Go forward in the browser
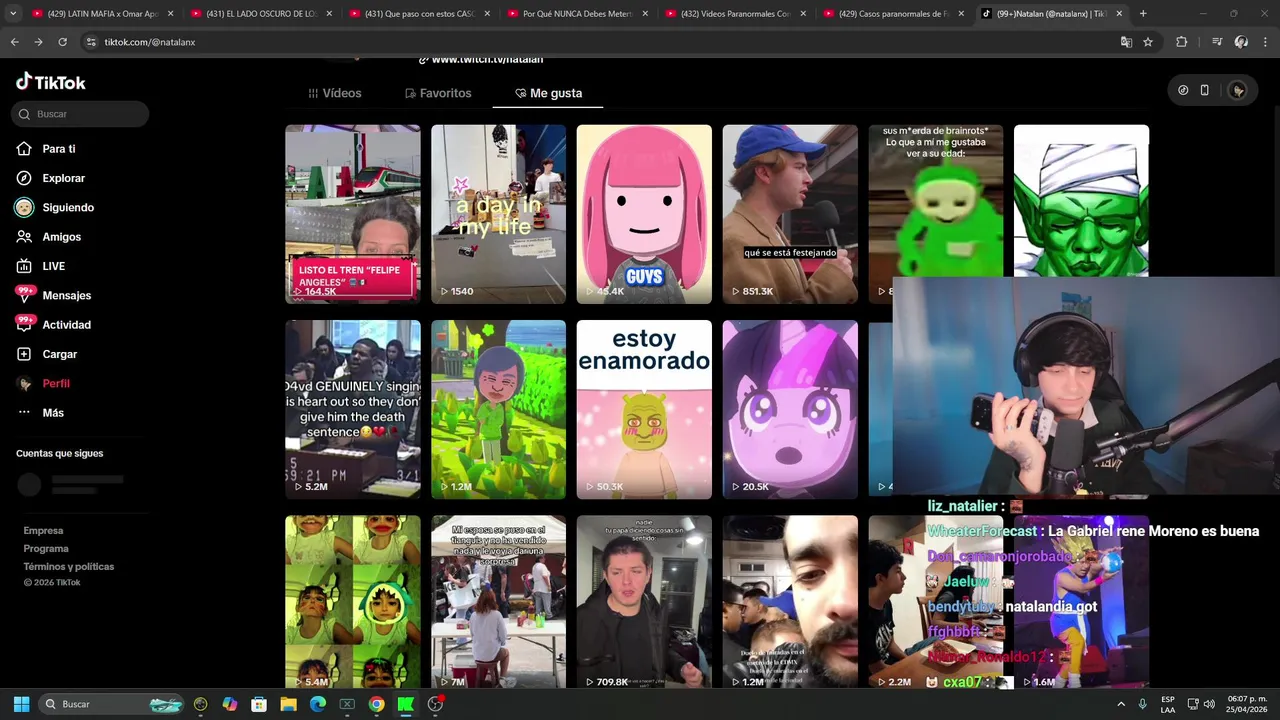This screenshot has height=720, width=1280. pos(38,42)
